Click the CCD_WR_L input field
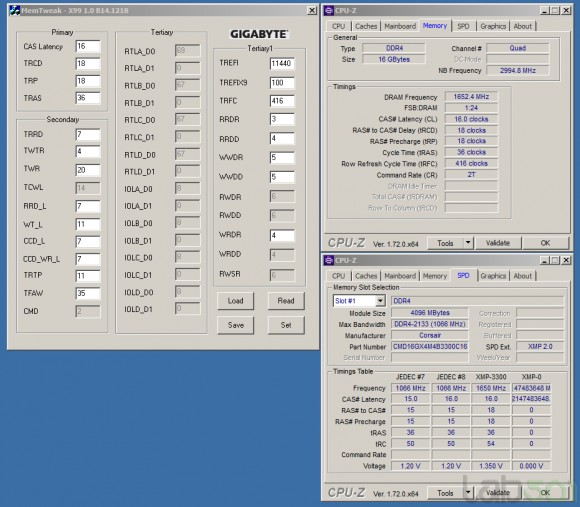580x507 pixels. pyautogui.click(x=88, y=259)
